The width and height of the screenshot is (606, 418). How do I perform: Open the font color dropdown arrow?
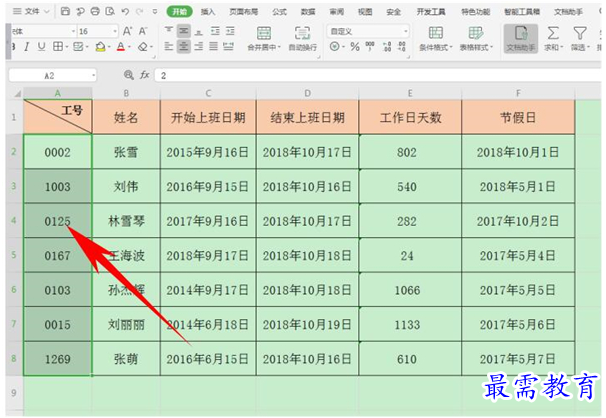tap(129, 48)
